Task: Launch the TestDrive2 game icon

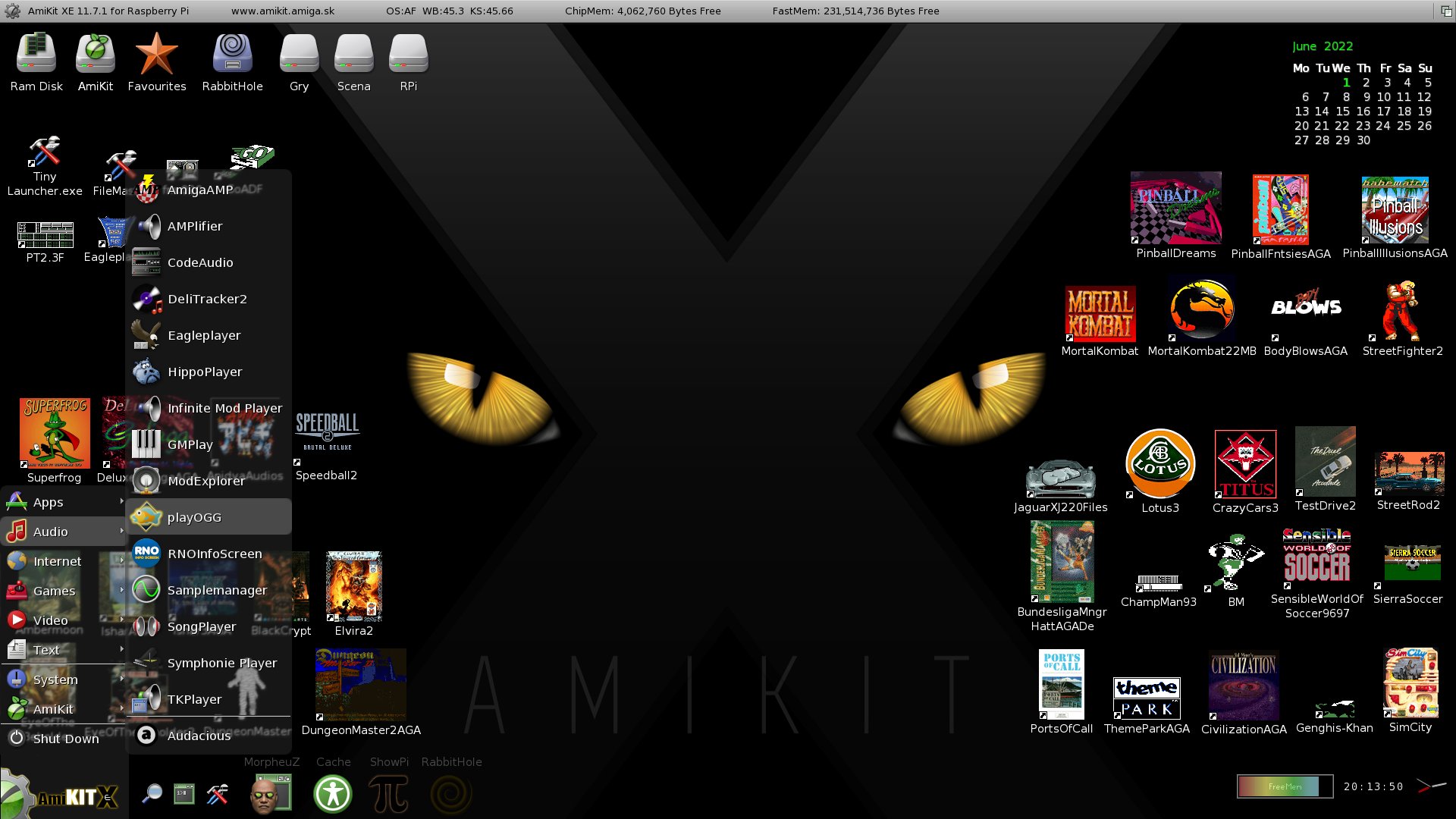Action: pyautogui.click(x=1325, y=461)
